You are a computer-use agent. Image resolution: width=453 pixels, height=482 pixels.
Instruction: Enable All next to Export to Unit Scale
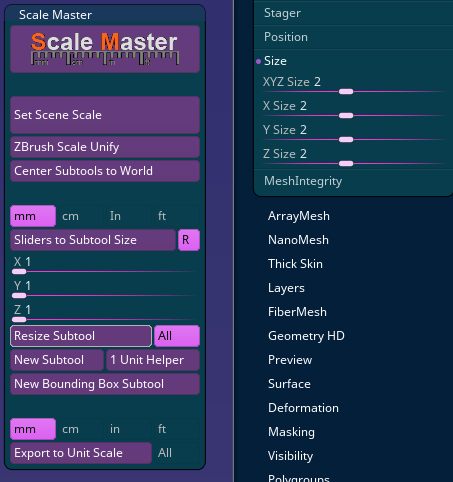point(177,453)
